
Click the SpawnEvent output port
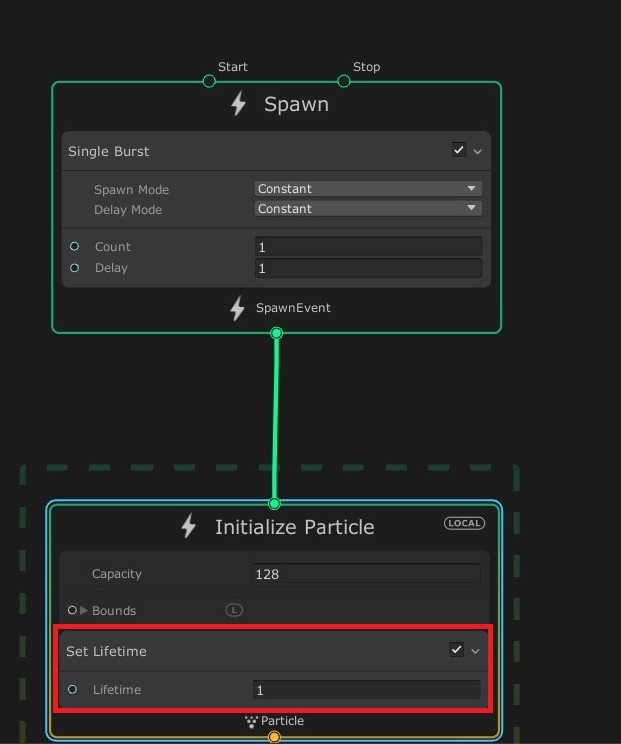[x=276, y=333]
